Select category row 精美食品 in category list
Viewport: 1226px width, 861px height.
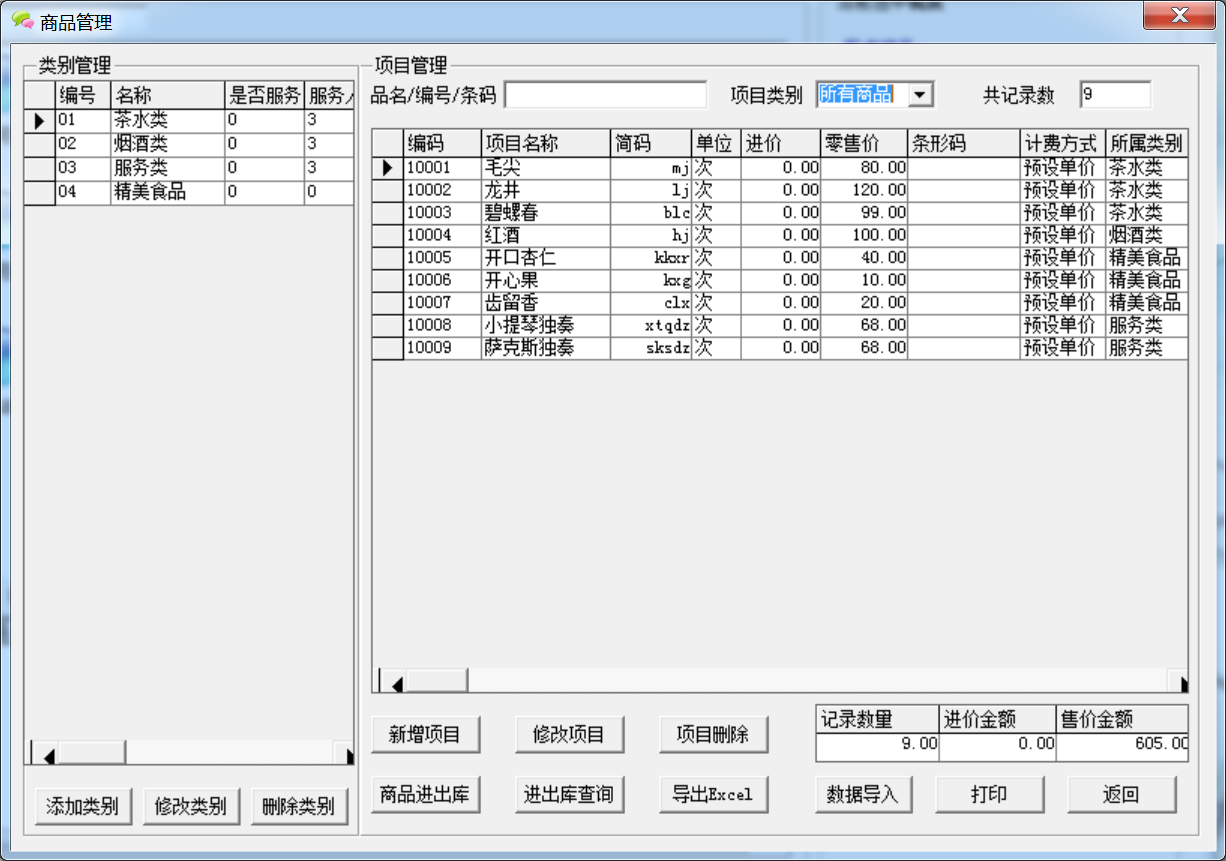[x=190, y=192]
